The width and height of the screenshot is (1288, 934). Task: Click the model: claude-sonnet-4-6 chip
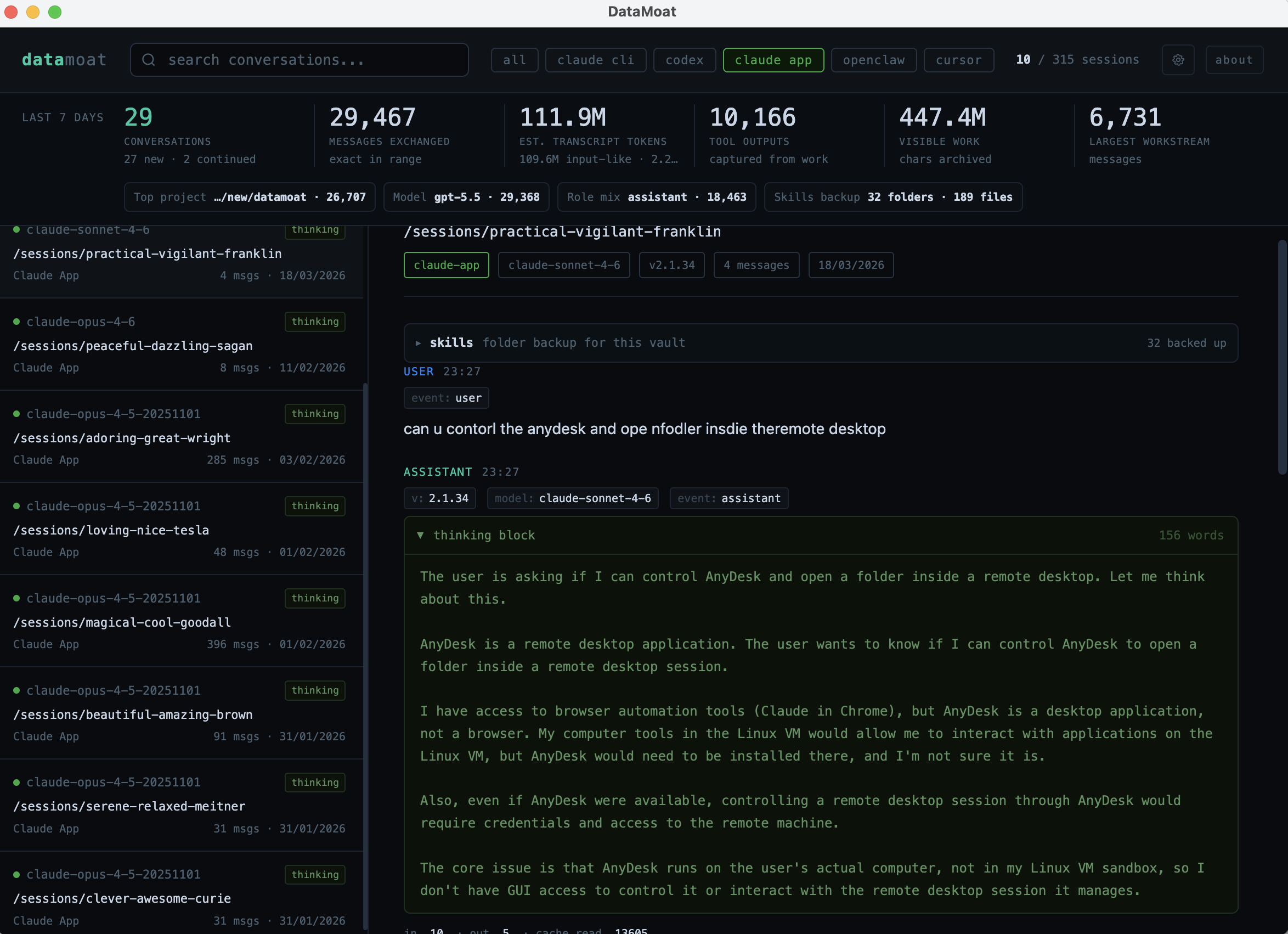pos(573,498)
